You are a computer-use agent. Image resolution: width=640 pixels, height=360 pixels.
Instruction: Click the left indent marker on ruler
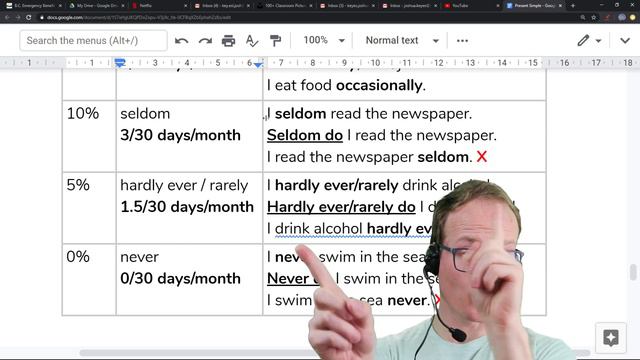point(120,63)
